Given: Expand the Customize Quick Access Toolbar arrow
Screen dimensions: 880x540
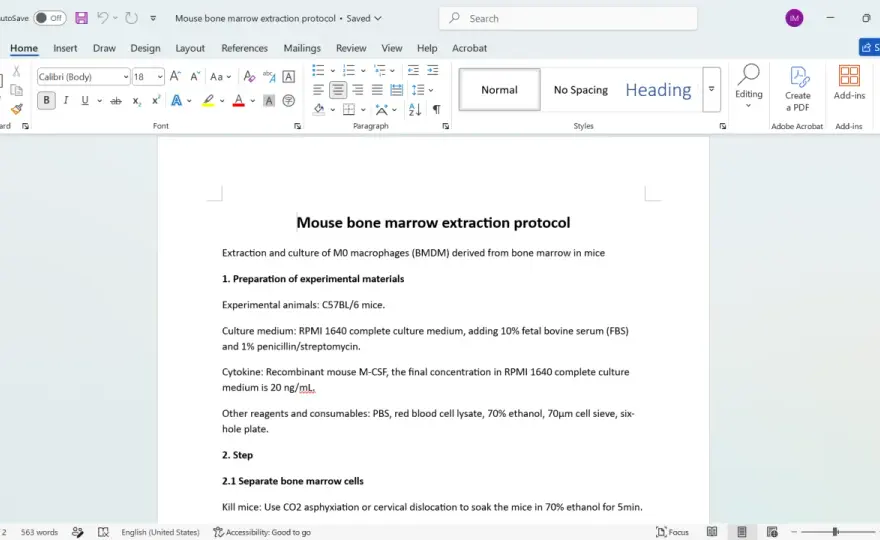Looking at the screenshot, I should pyautogui.click(x=153, y=18).
